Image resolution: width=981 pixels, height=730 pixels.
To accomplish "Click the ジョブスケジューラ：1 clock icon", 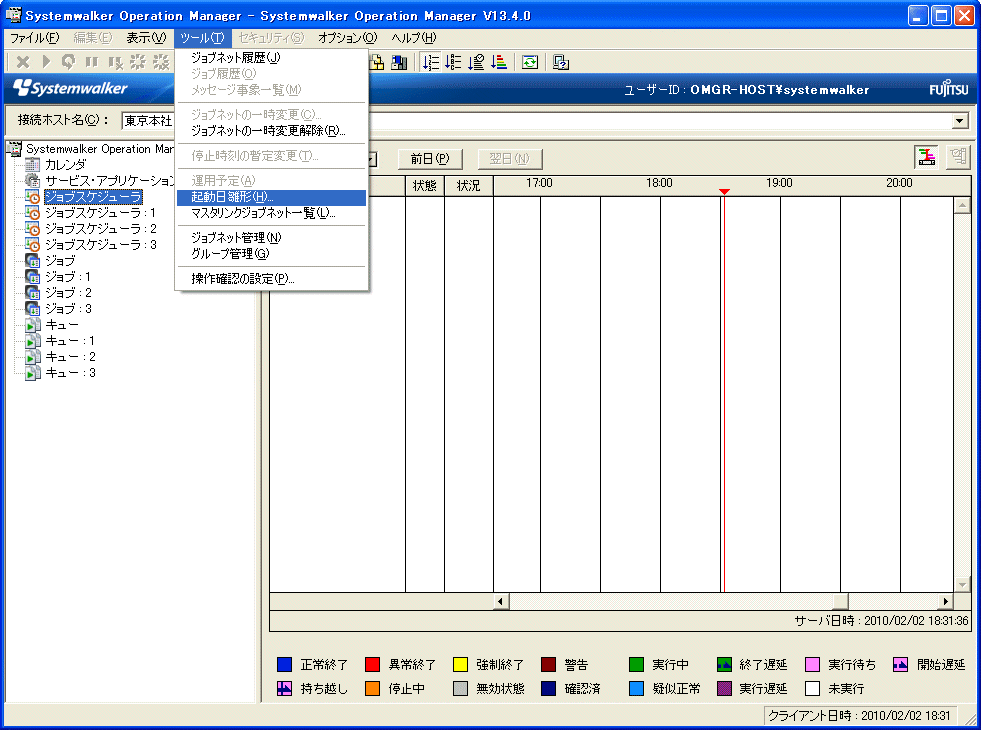I will pyautogui.click(x=33, y=213).
